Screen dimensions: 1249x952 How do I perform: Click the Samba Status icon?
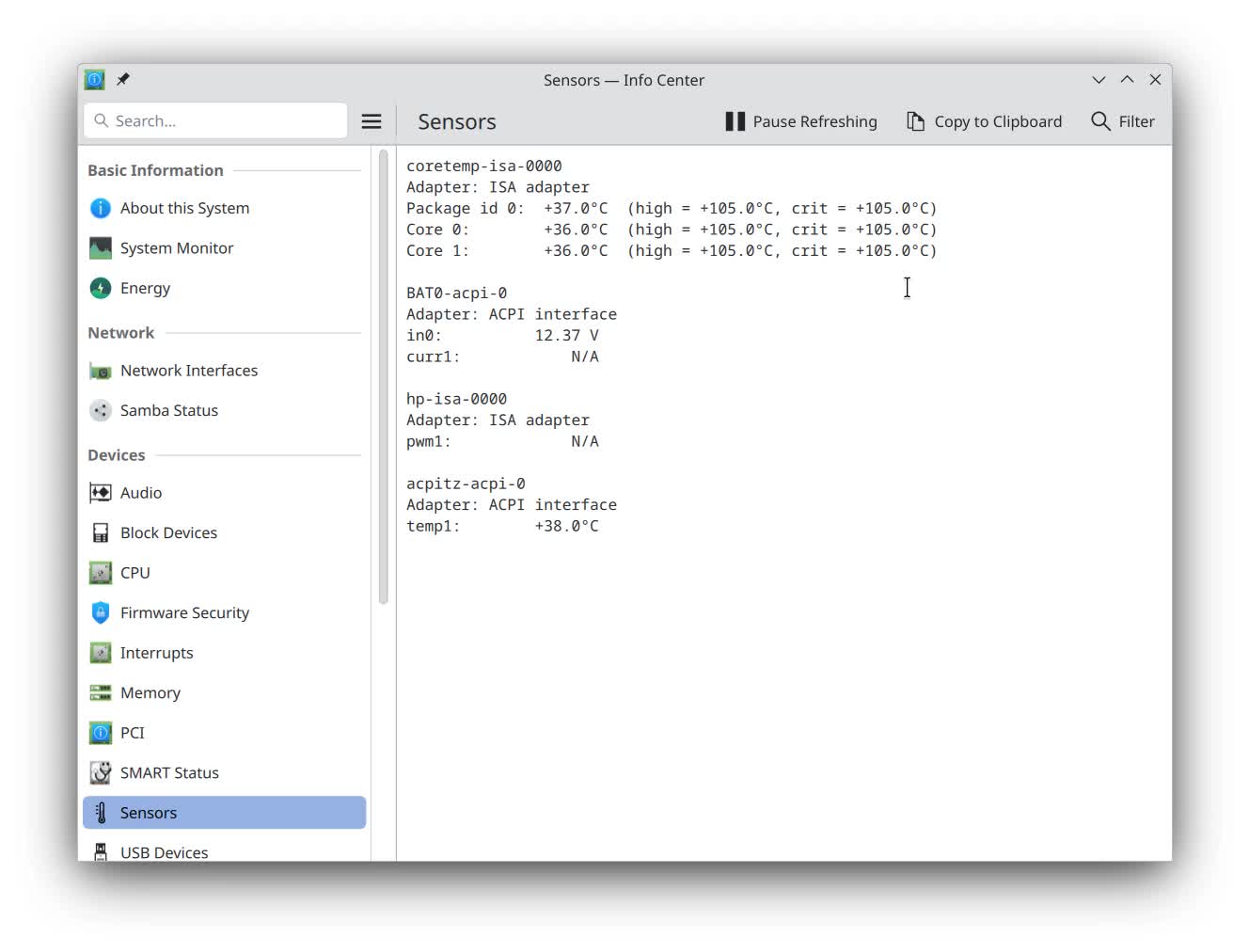pos(101,410)
